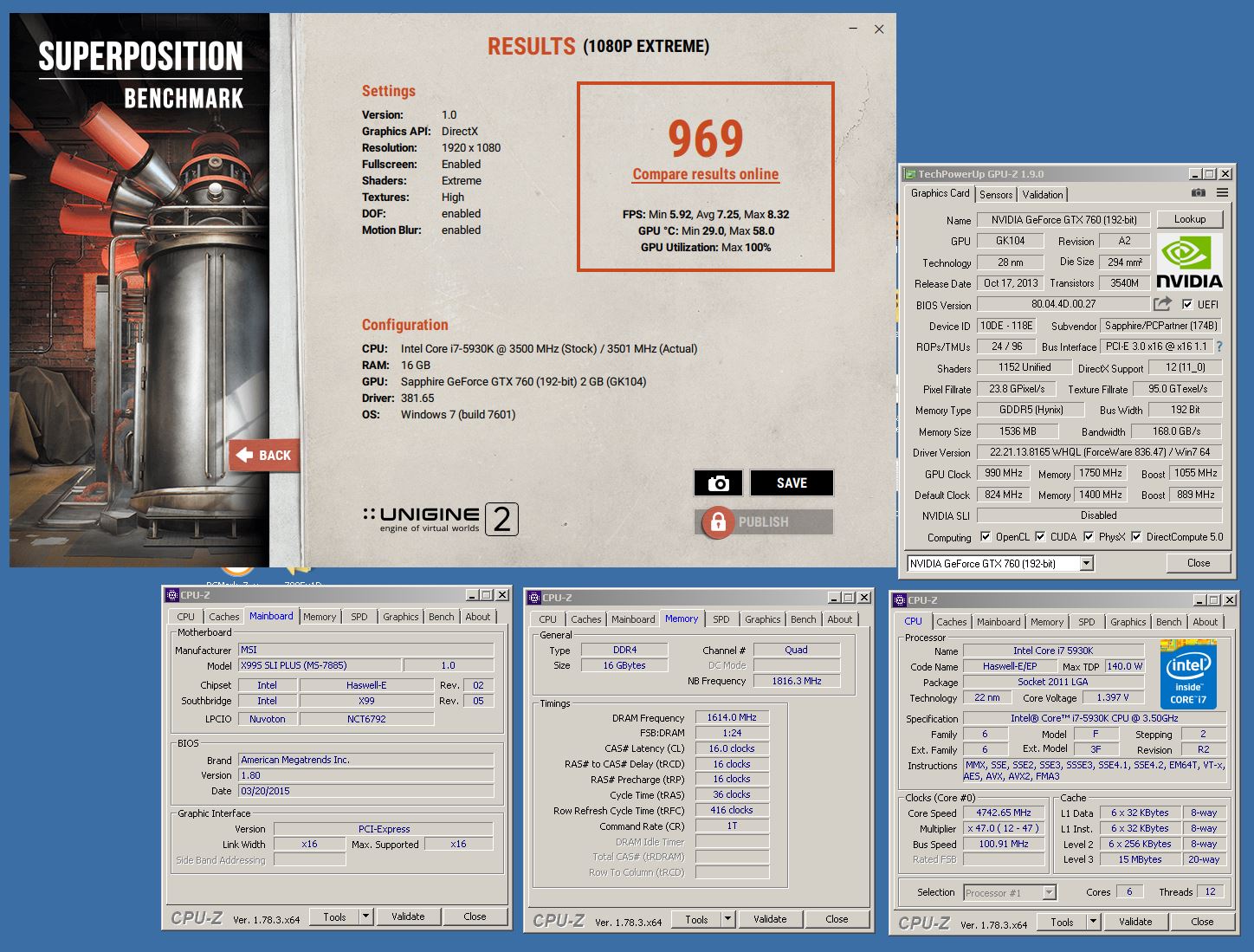Screen dimensions: 1254x952
Task: Click the BIOS export share icon in GPU-Z
Action: (x=1162, y=303)
